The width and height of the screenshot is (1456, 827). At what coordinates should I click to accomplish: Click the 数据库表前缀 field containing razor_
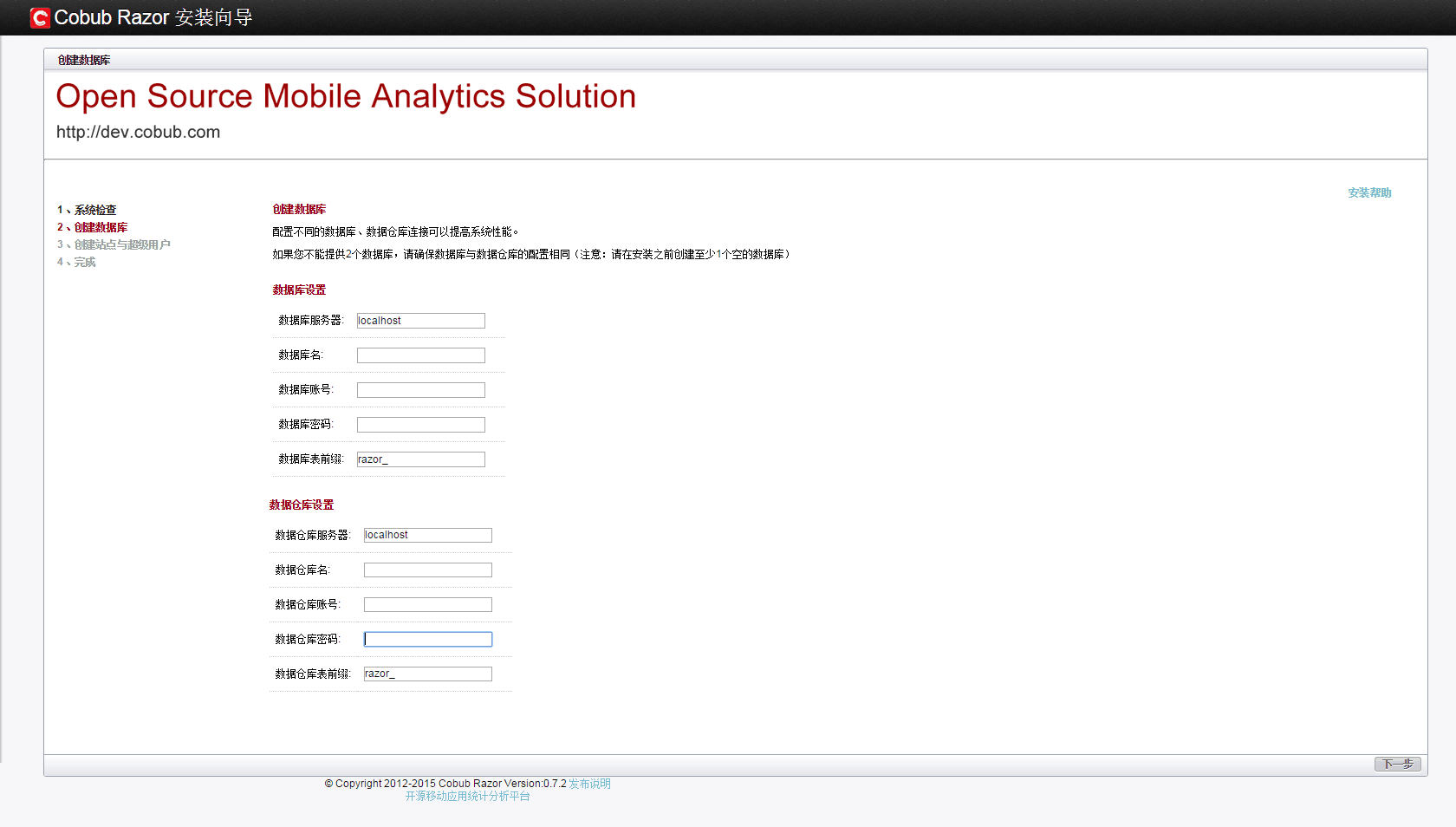421,459
